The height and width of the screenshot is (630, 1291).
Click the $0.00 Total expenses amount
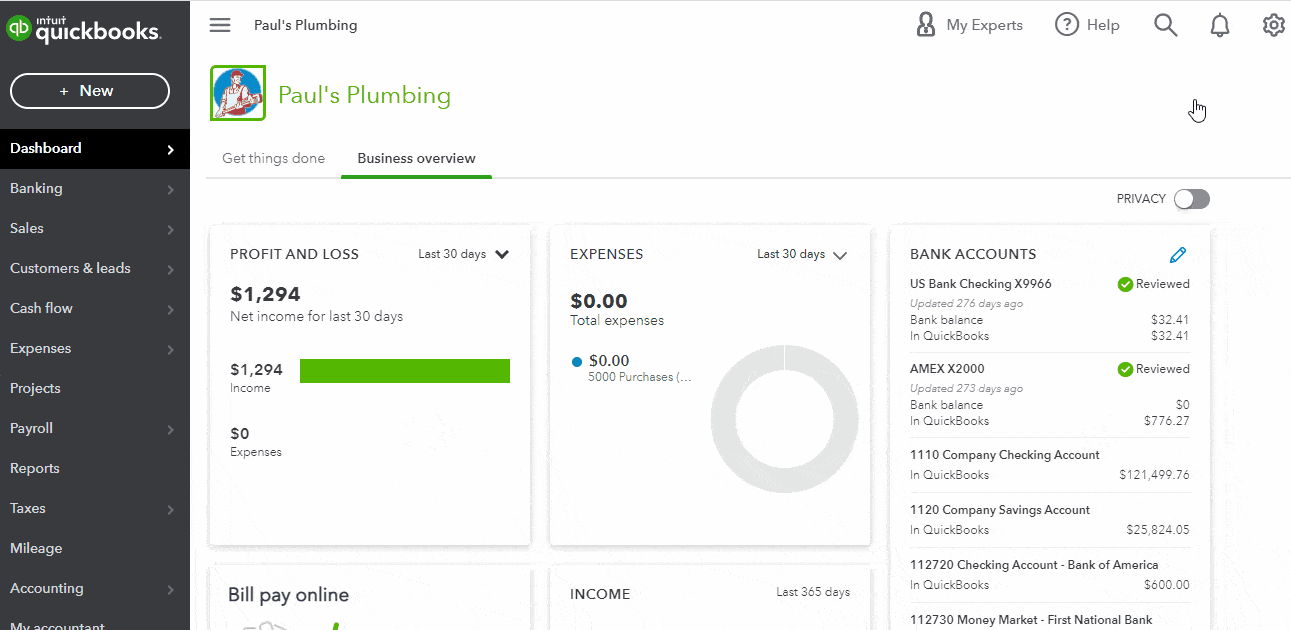pos(599,301)
